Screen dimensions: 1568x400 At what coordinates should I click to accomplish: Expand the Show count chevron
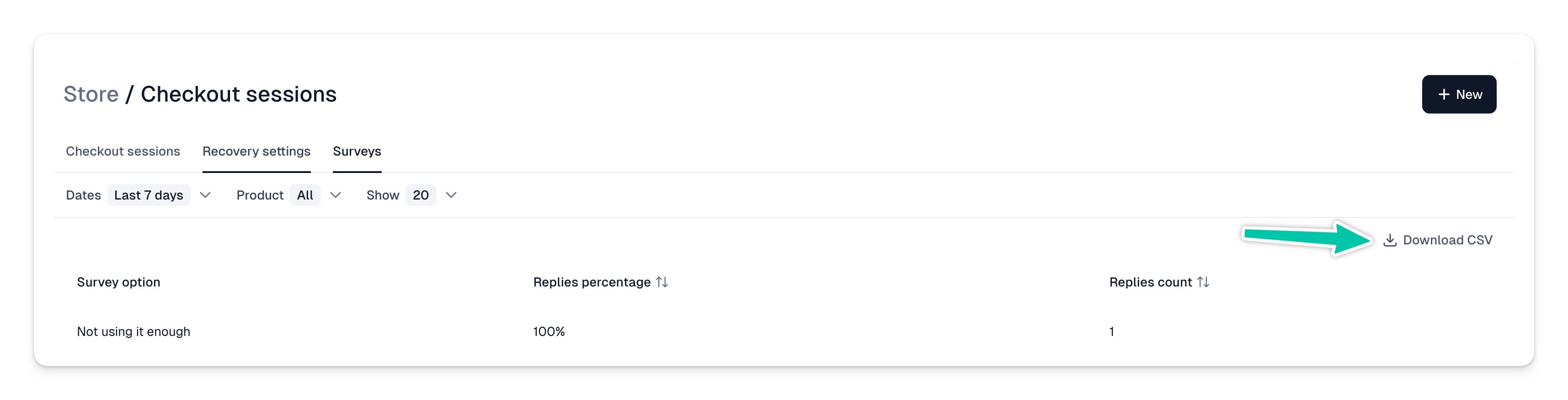(451, 195)
